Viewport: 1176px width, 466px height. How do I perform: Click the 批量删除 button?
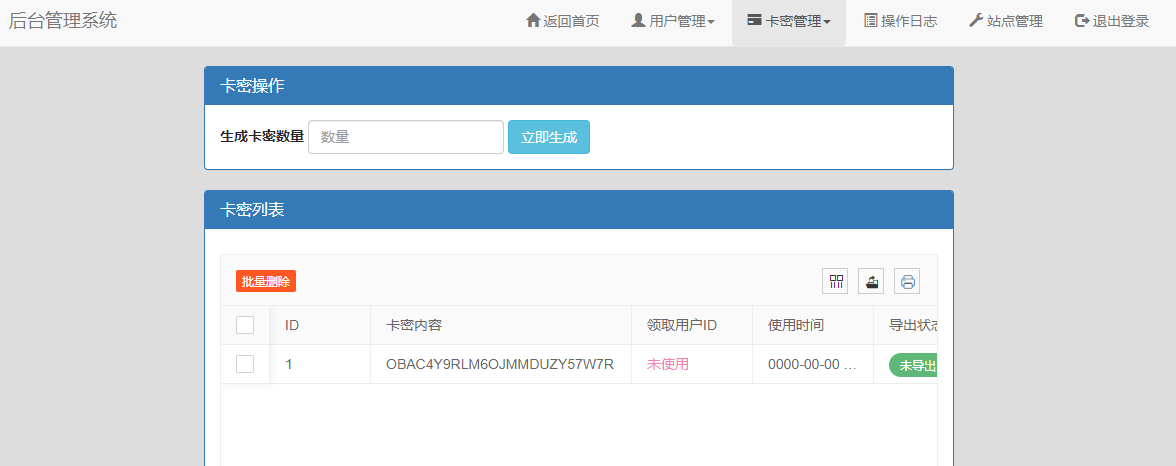point(266,282)
